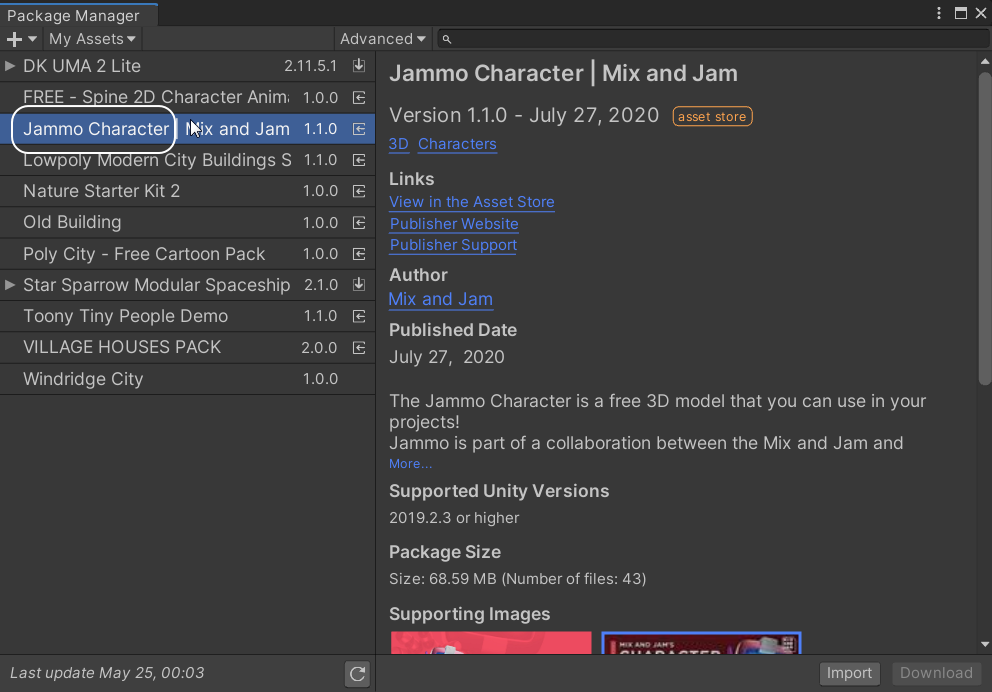This screenshot has width=992, height=692.
Task: Click the import icon in Jammo Character row
Action: (x=359, y=128)
